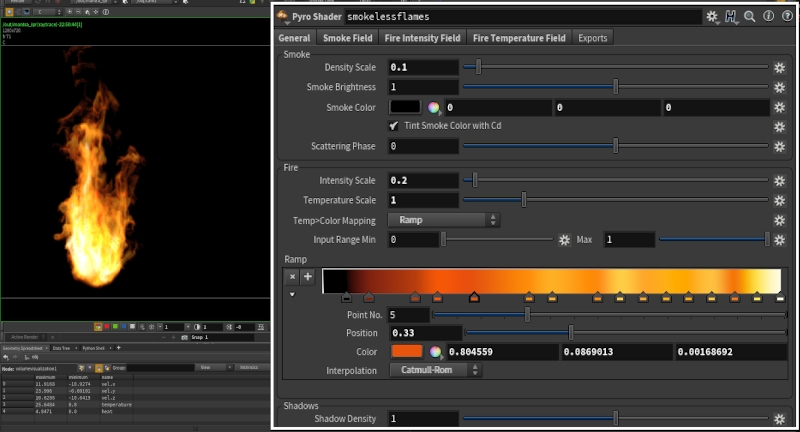
Task: Remove ramp point with the x button
Action: 293,277
